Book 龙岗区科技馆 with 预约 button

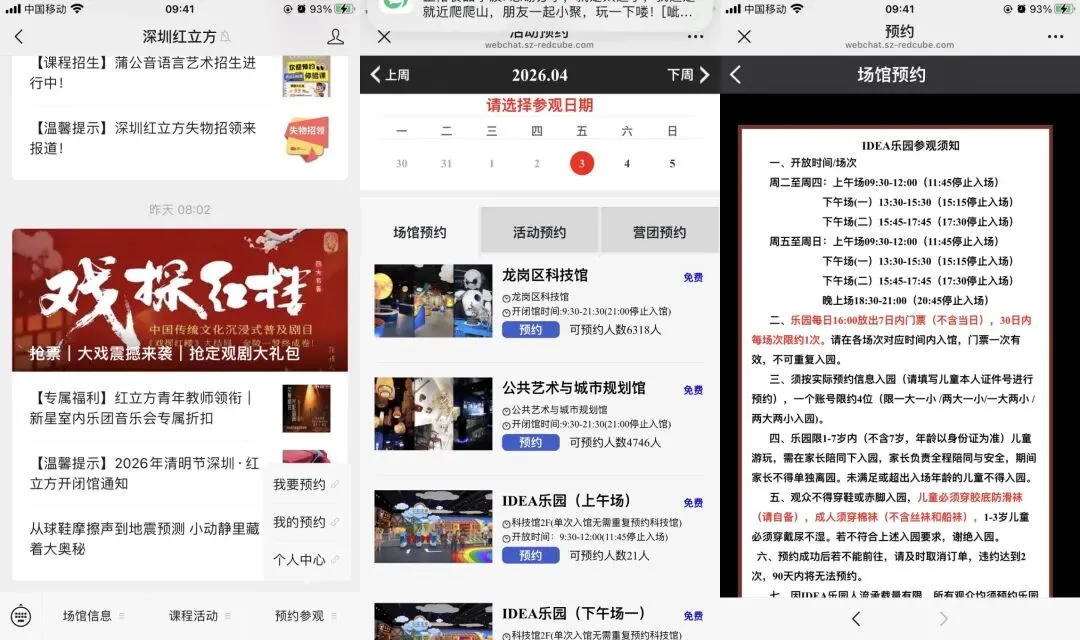click(530, 329)
